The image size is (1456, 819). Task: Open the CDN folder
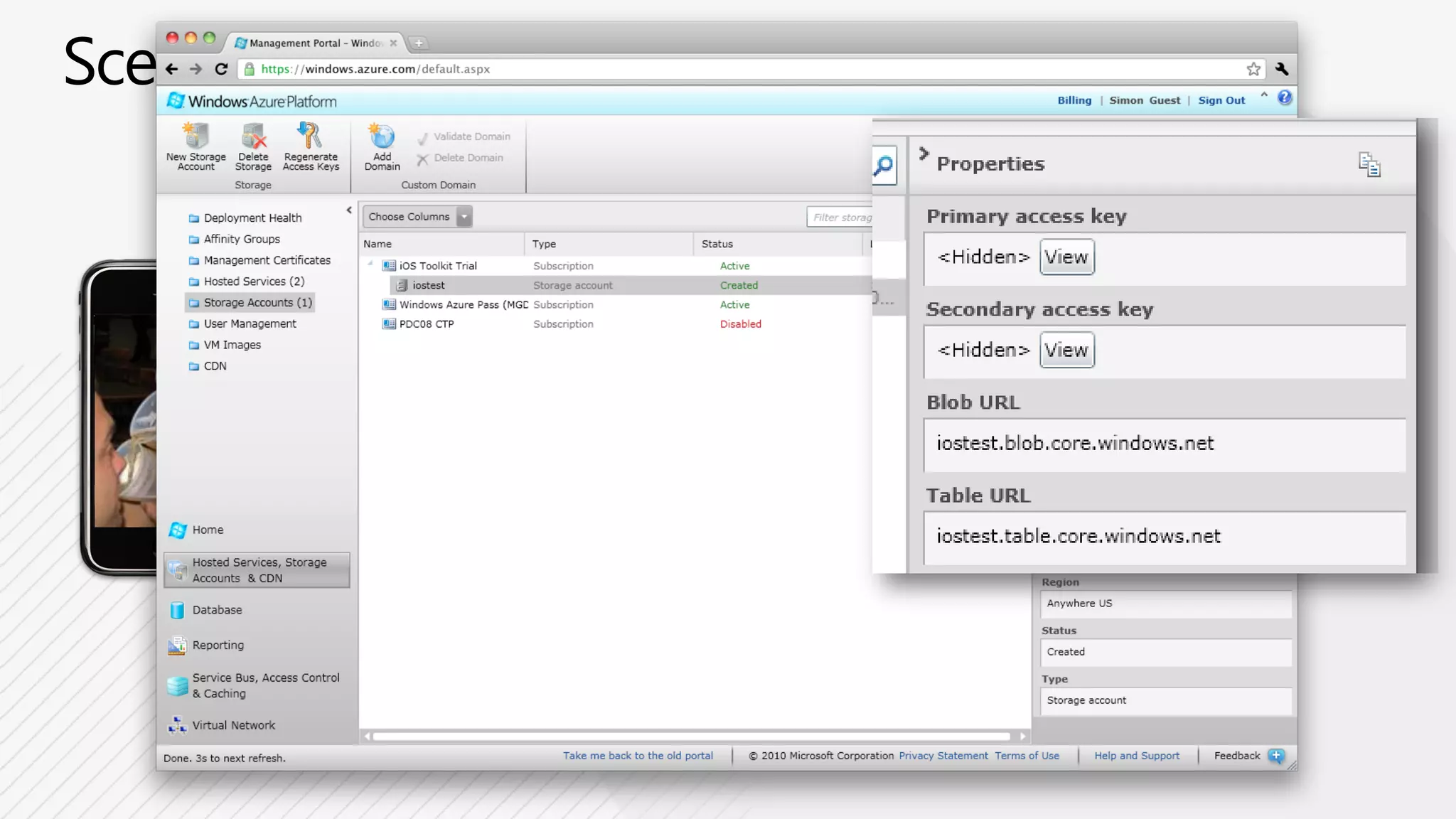pos(207,366)
